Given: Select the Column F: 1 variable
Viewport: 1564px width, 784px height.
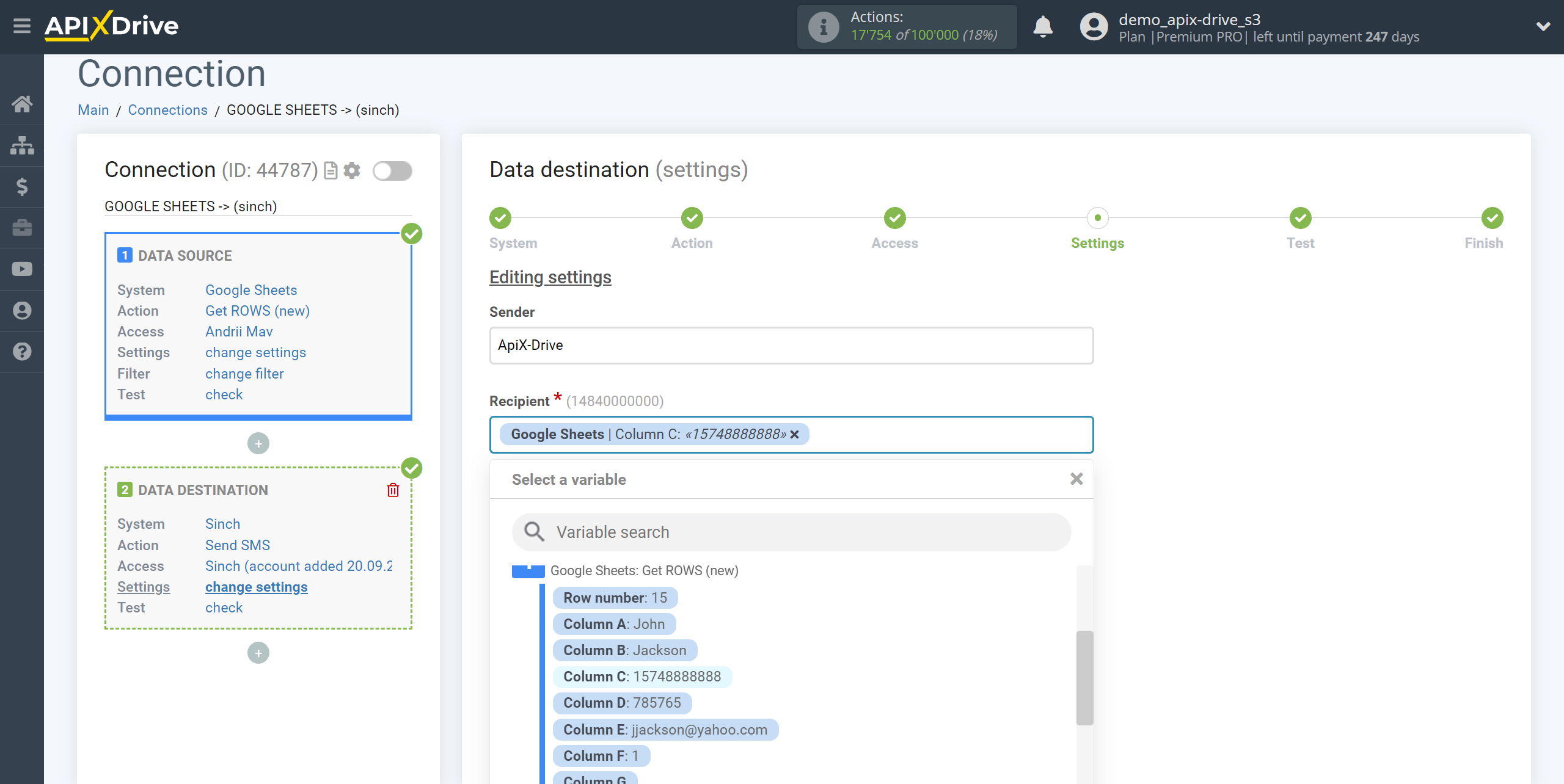Looking at the screenshot, I should pos(601,756).
